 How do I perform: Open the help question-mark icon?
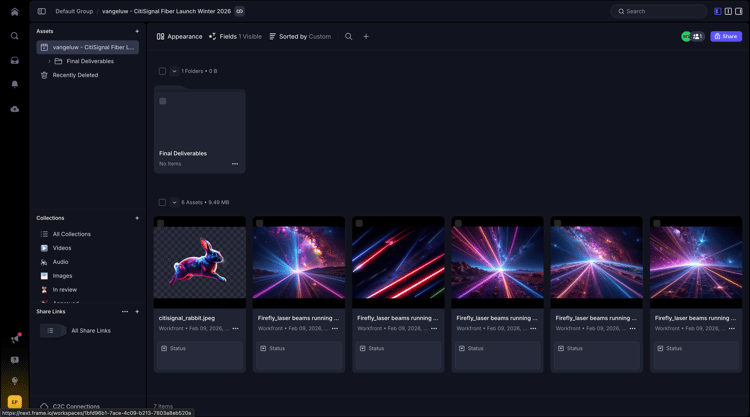[x=15, y=360]
